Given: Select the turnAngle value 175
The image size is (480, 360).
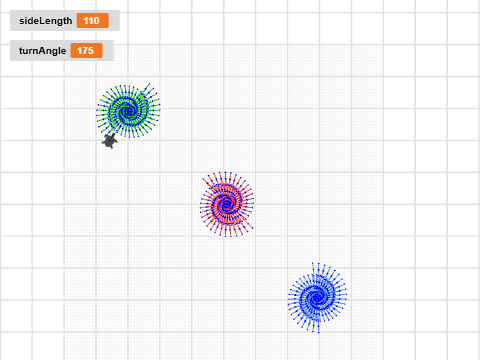Looking at the screenshot, I should [86, 51].
